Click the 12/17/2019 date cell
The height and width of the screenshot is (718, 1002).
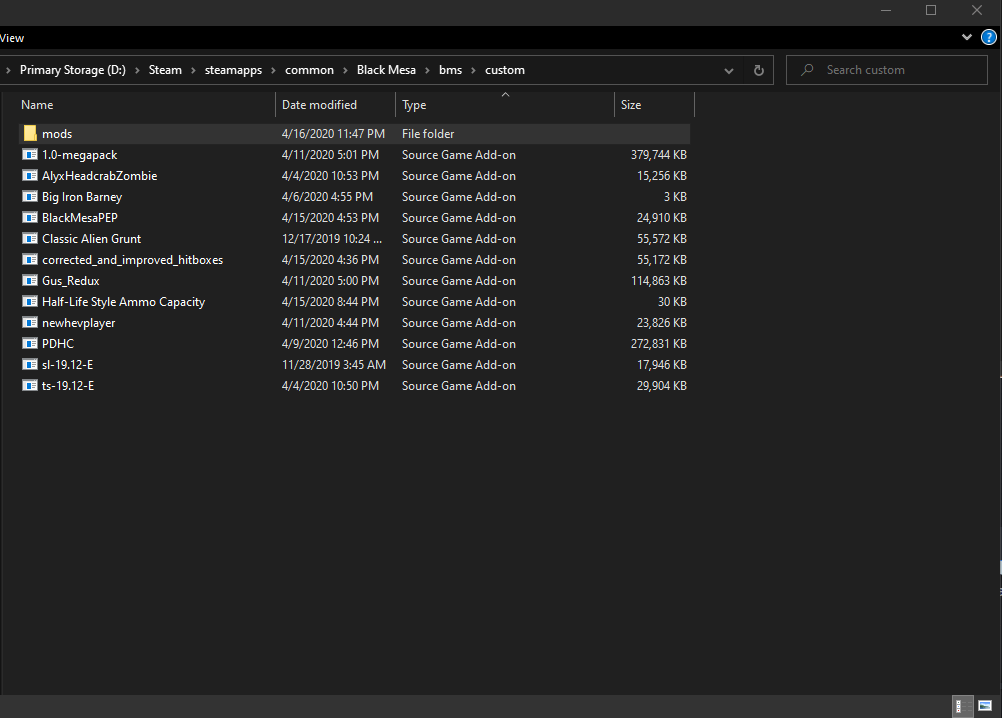pyautogui.click(x=332, y=239)
